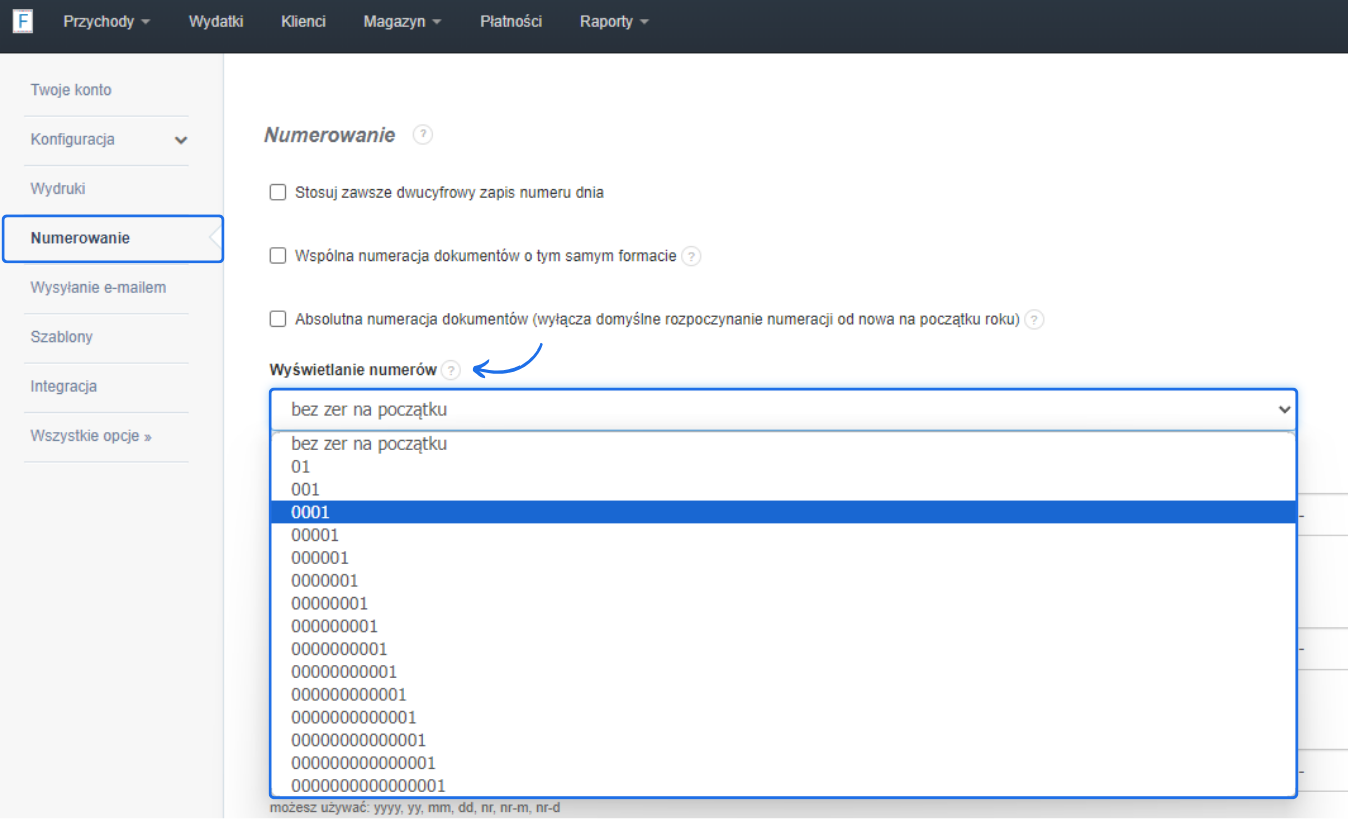Select the 0001 number format option
The height and width of the screenshot is (825, 1348).
point(310,512)
